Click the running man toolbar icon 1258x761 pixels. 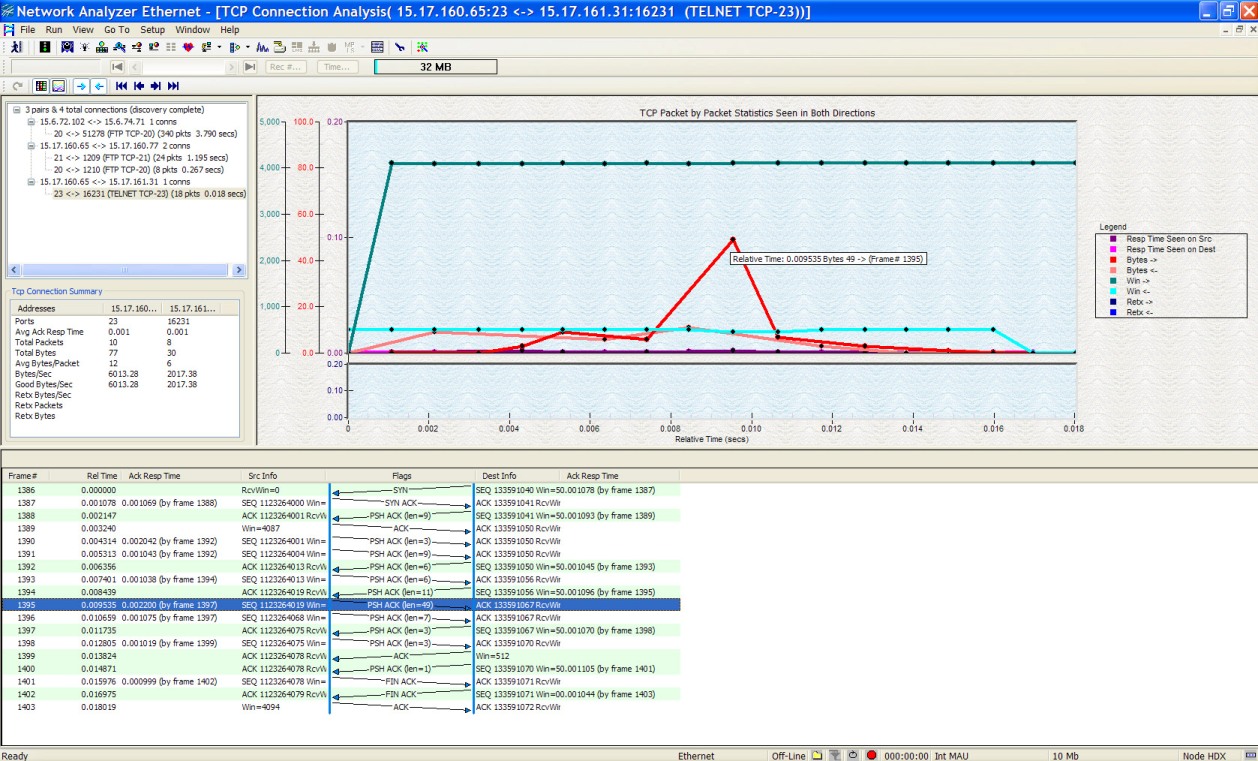click(16, 47)
